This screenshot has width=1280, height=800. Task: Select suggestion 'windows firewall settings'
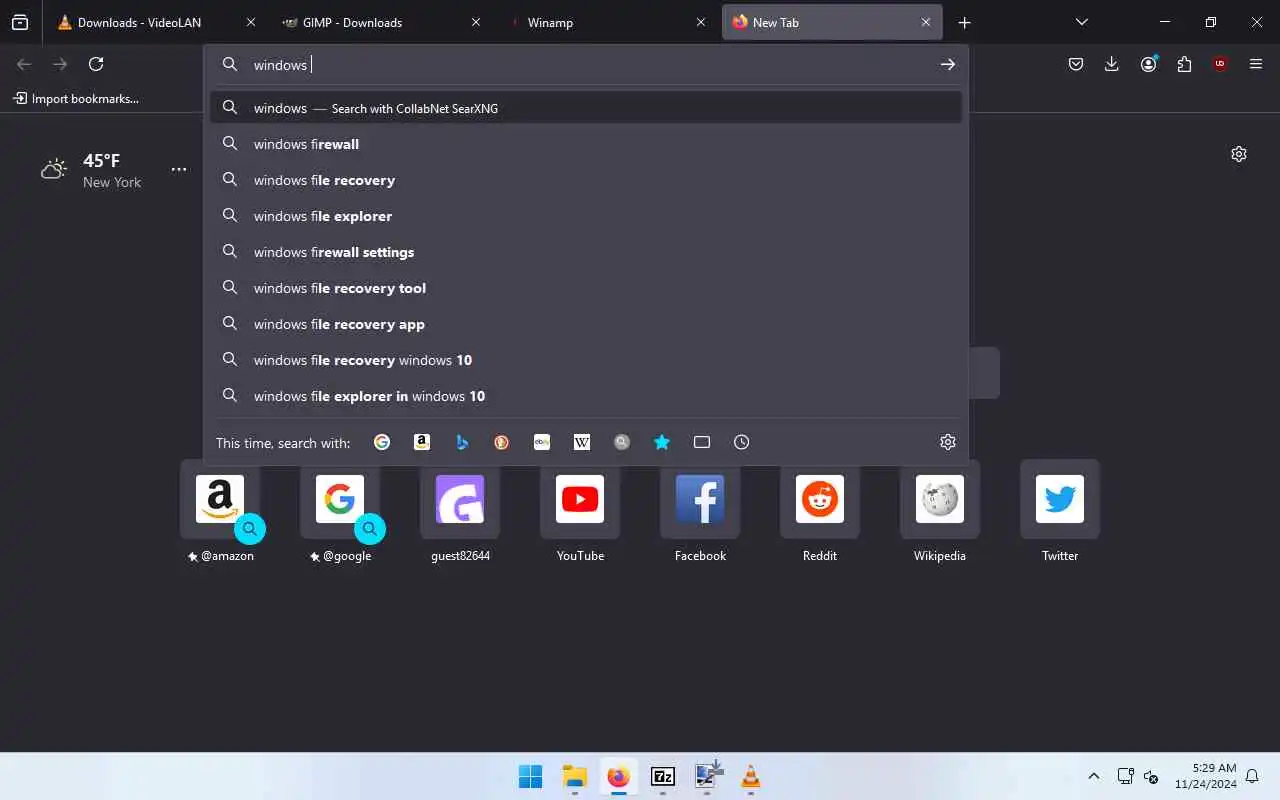(586, 252)
